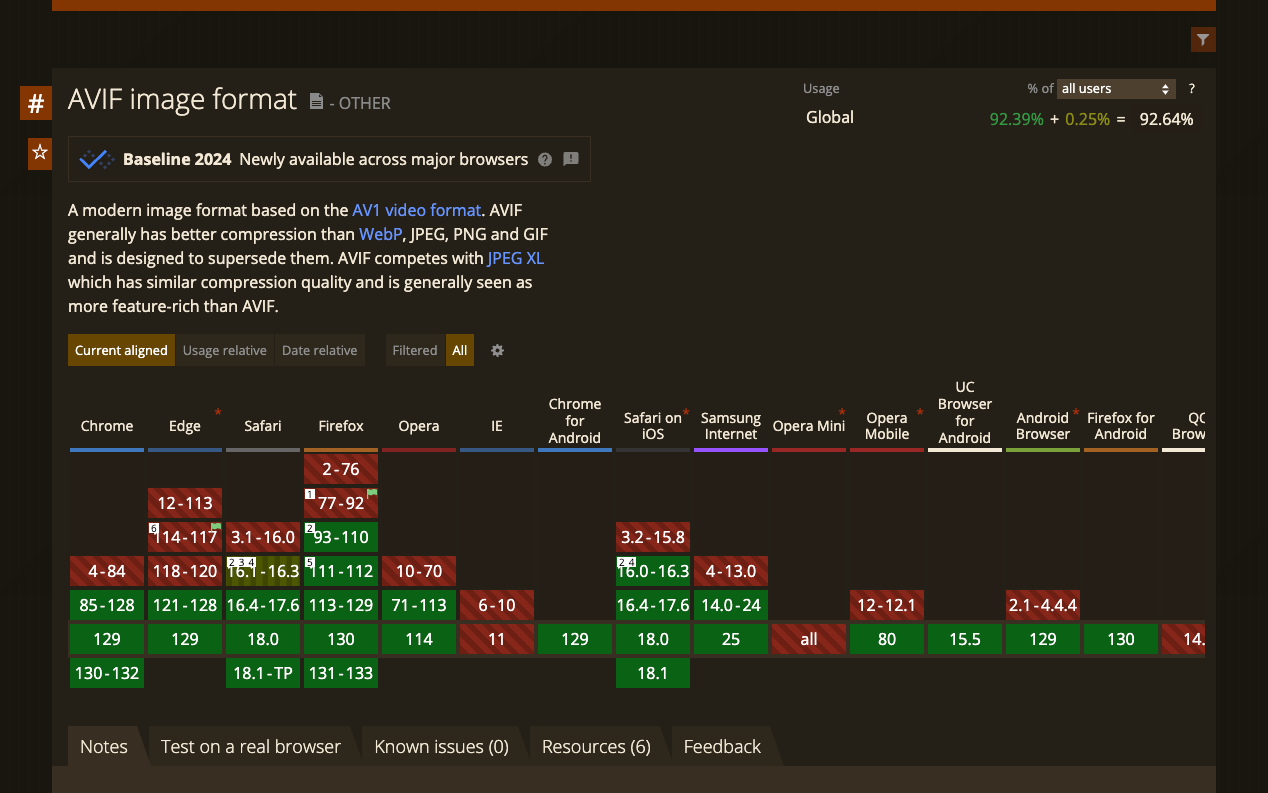Viewport: 1268px width, 793px height.
Task: Open the all users dropdown
Action: tap(1116, 89)
